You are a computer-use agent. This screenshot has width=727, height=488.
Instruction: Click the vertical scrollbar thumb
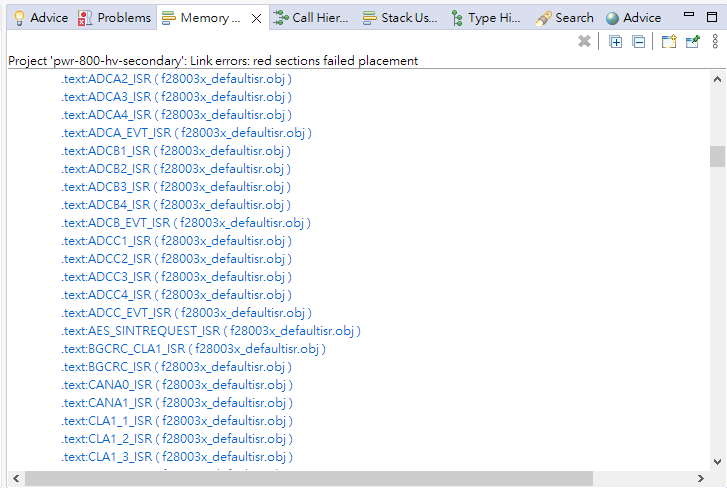pos(717,156)
